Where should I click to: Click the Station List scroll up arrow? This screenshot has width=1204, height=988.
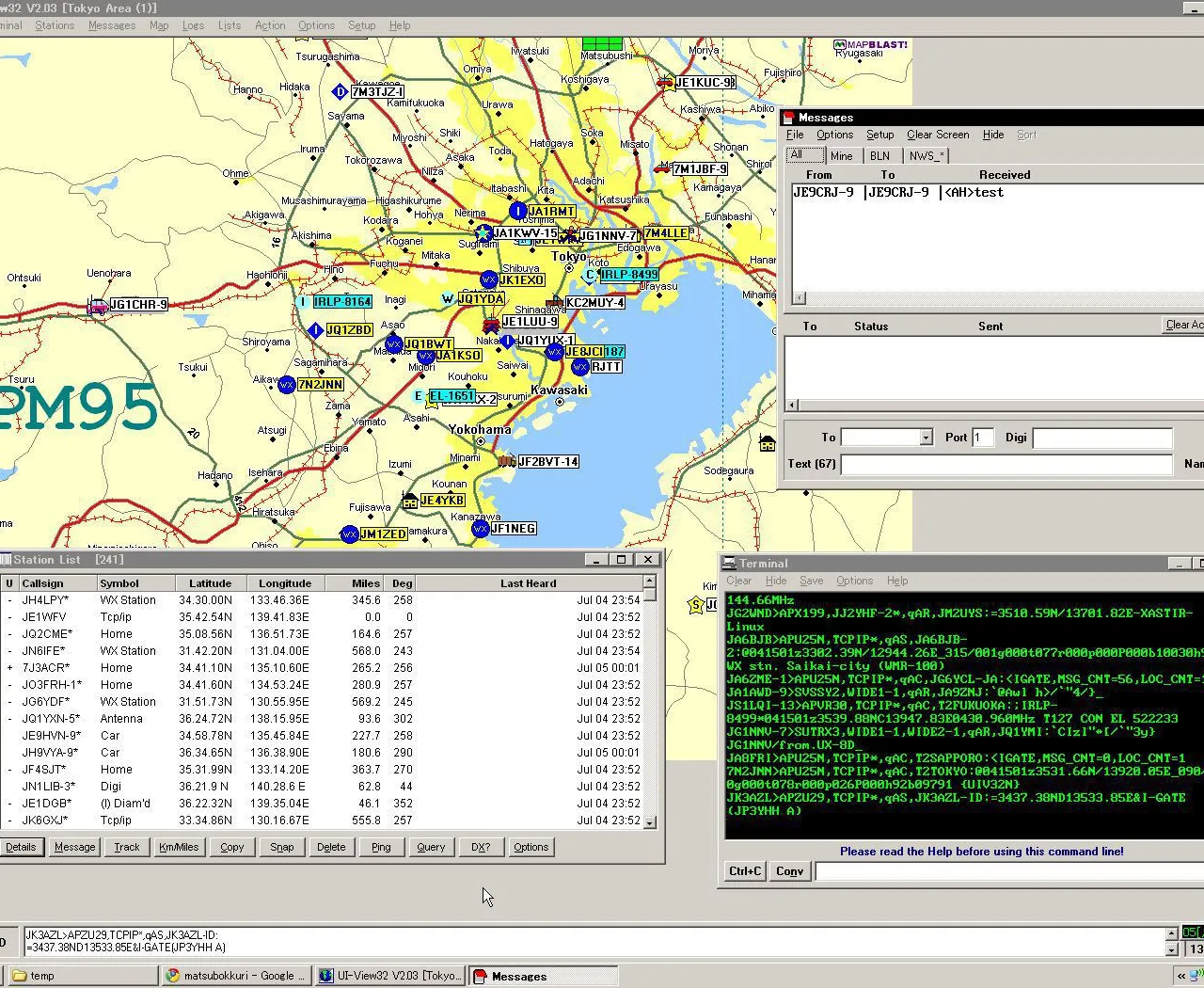649,583
